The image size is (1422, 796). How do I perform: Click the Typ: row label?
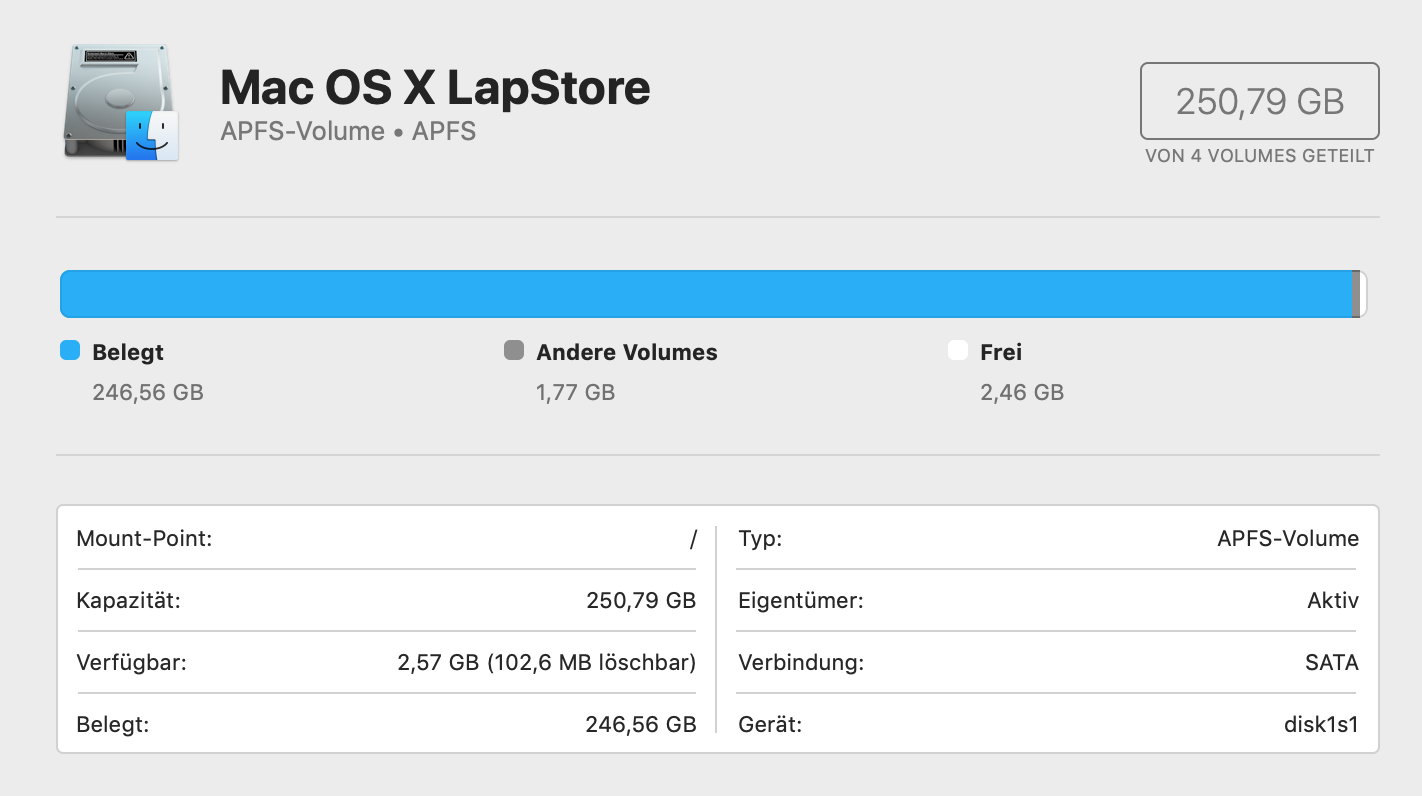click(x=760, y=539)
